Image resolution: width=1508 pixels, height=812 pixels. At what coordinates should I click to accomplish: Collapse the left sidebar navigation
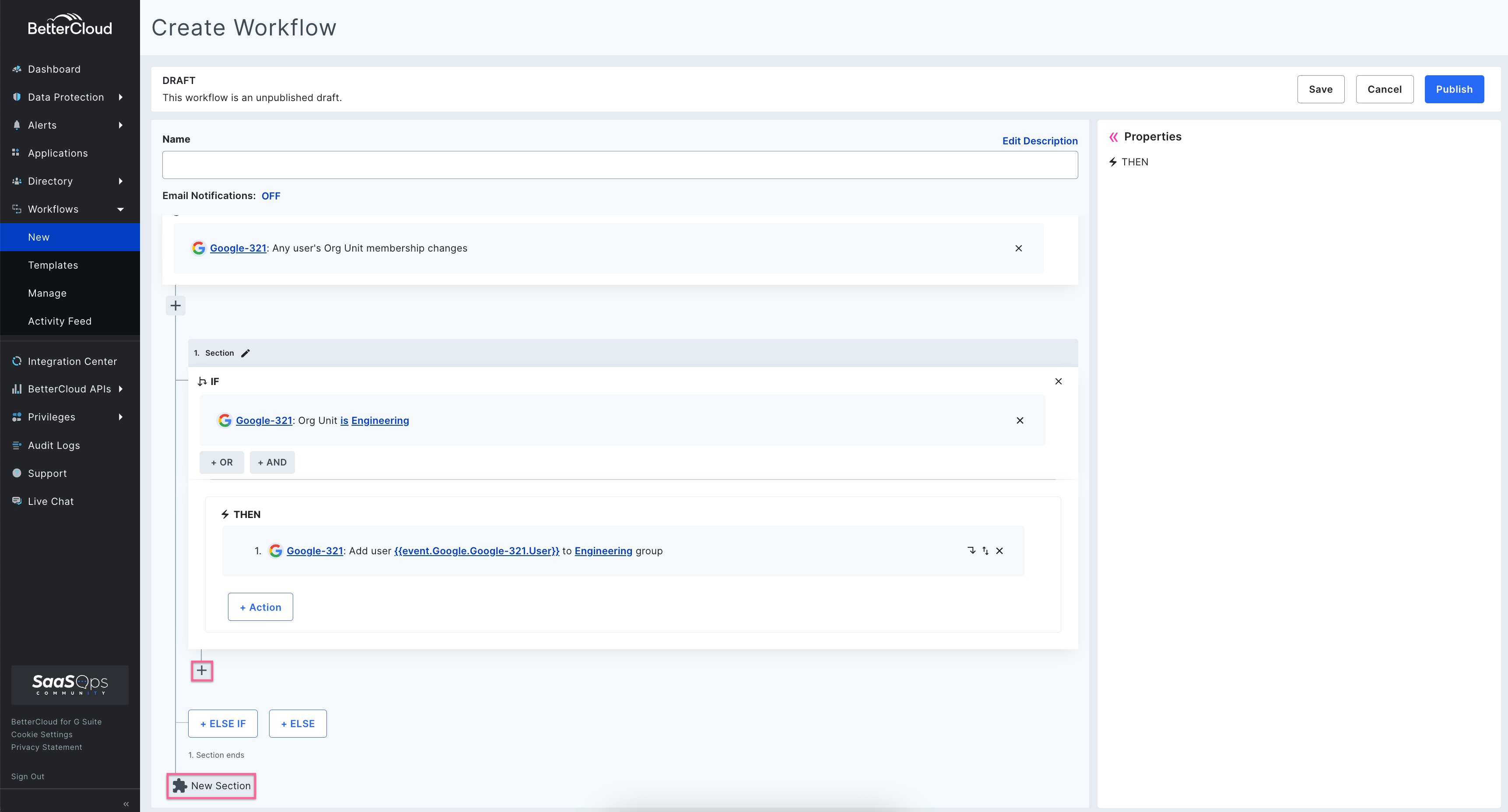[x=126, y=804]
